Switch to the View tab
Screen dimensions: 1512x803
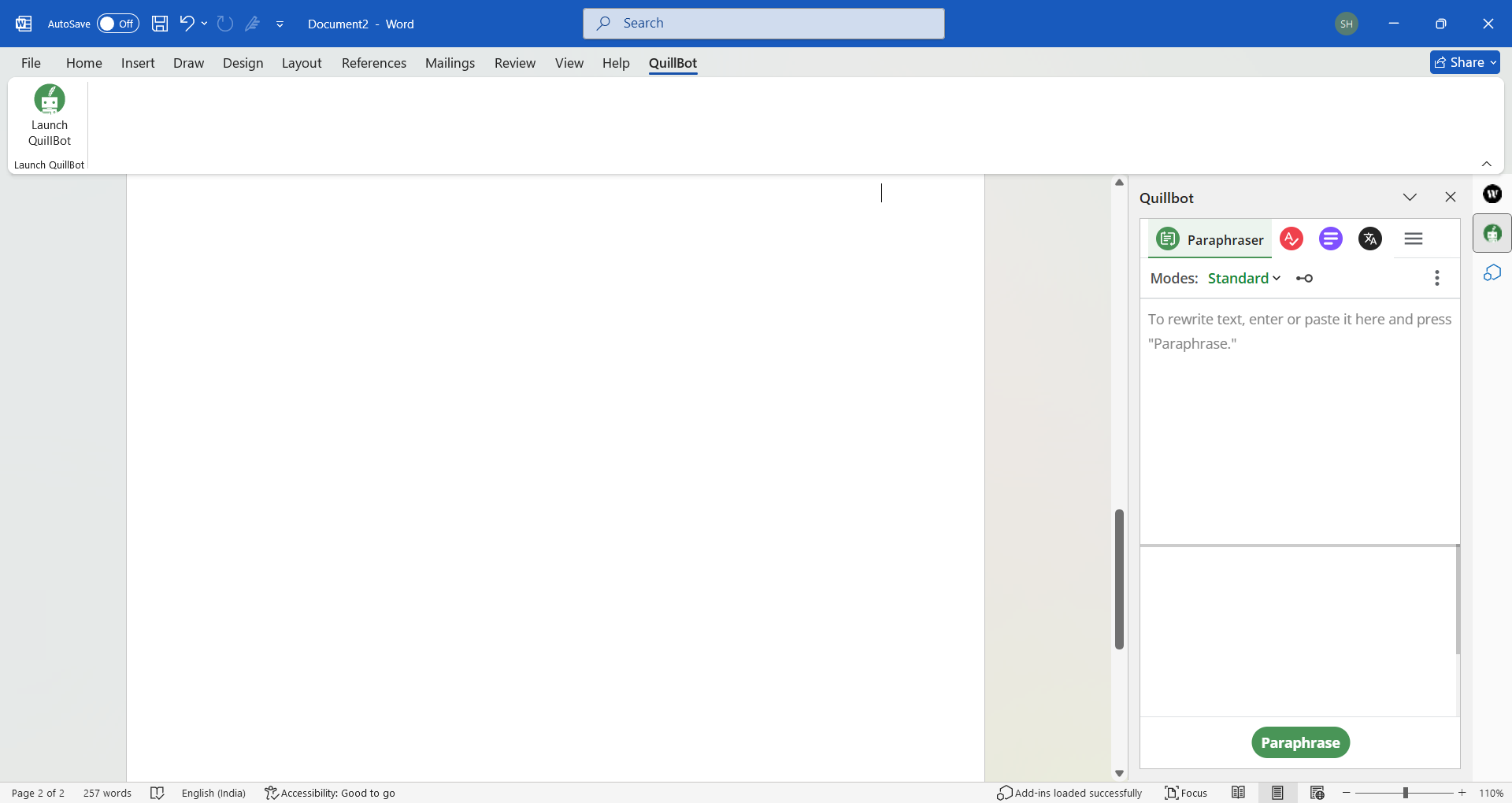point(569,63)
